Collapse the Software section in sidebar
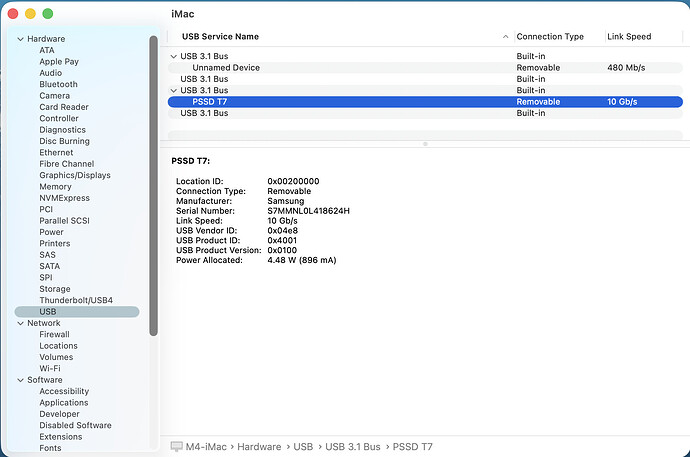The width and height of the screenshot is (690, 457). coord(20,380)
